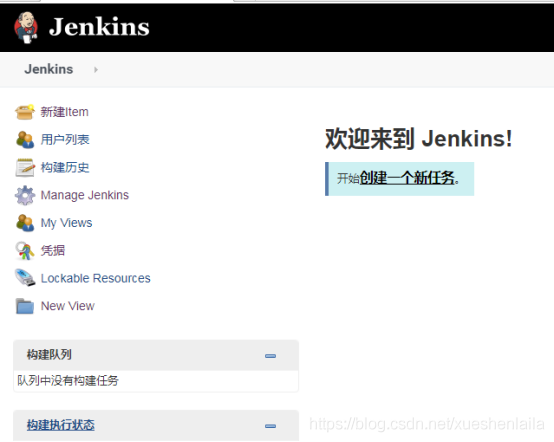The height and width of the screenshot is (442, 554).
Task: Open the New View link
Action: coord(68,306)
